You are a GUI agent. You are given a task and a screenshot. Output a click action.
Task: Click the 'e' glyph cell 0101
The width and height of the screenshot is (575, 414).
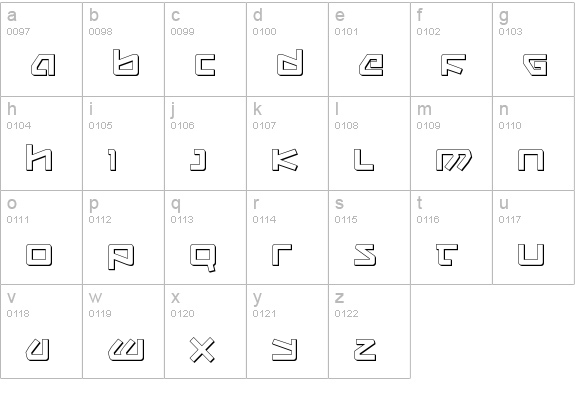pos(370,50)
